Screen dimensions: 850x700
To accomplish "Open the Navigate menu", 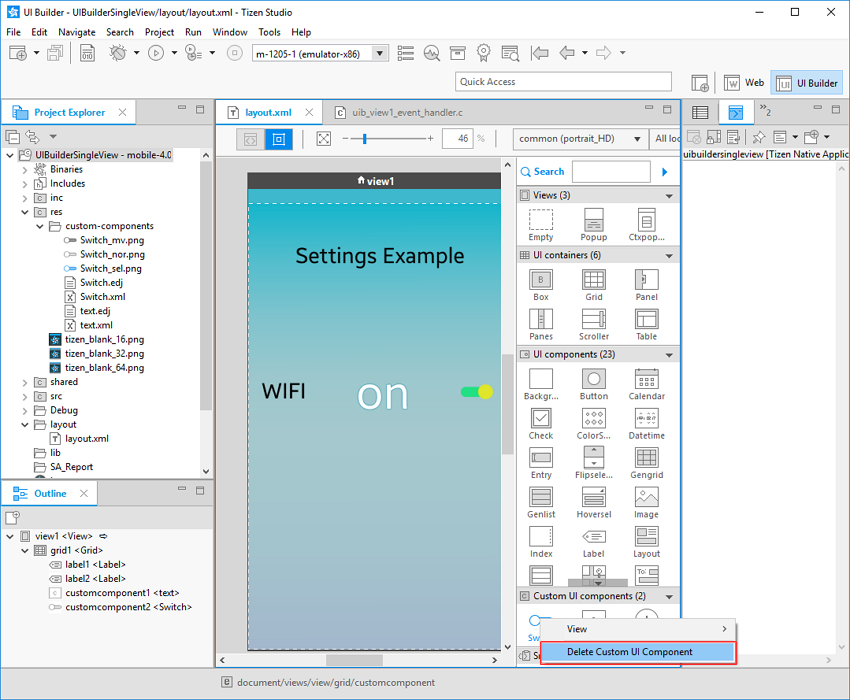I will tap(75, 31).
